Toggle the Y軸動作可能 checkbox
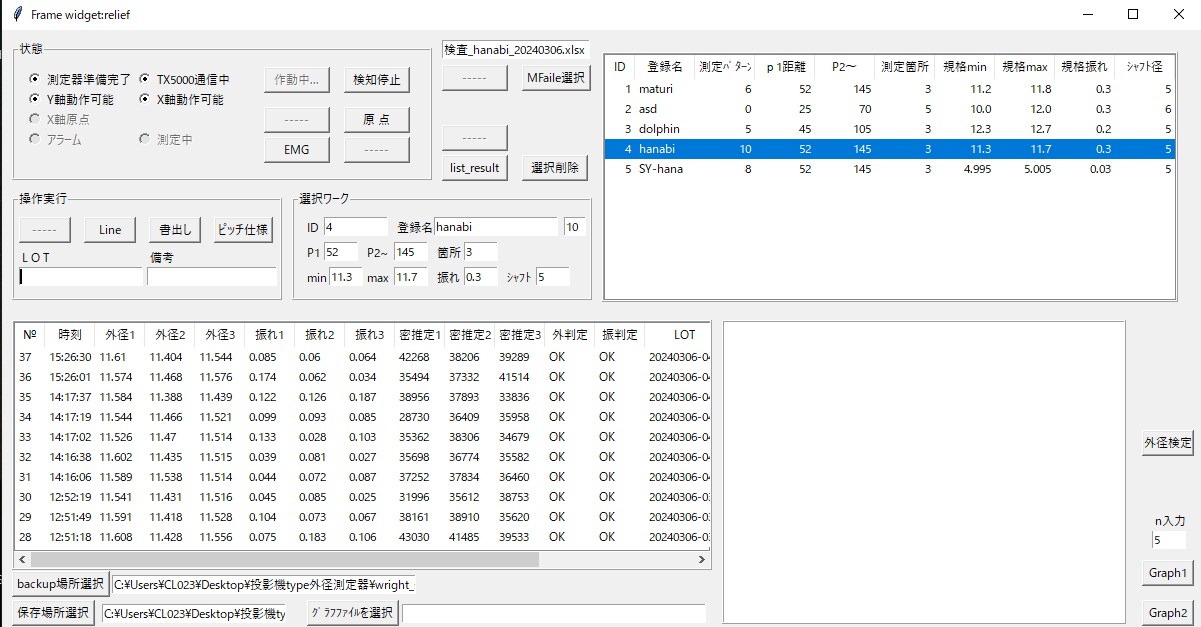Screen dimensions: 1201x627 click(72, 99)
